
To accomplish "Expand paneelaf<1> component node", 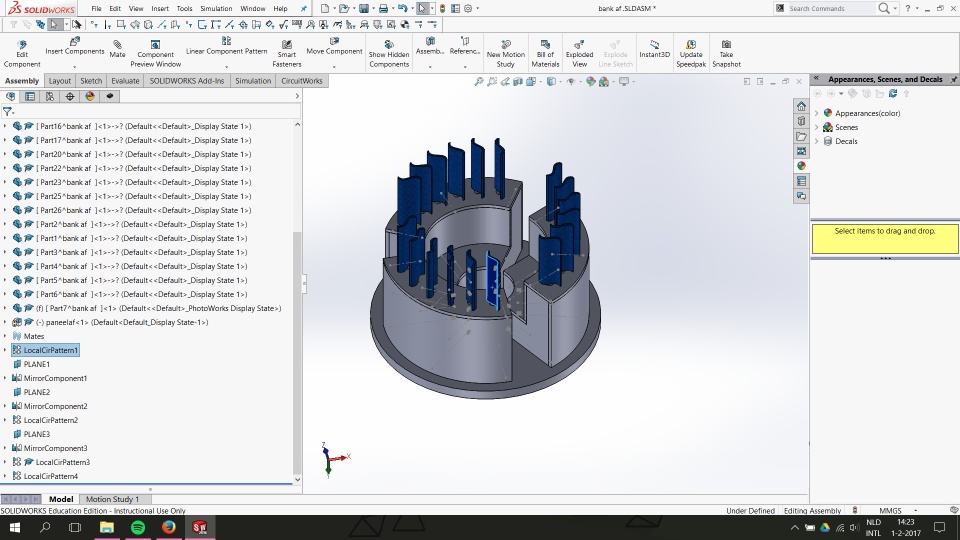I will click(x=5, y=322).
